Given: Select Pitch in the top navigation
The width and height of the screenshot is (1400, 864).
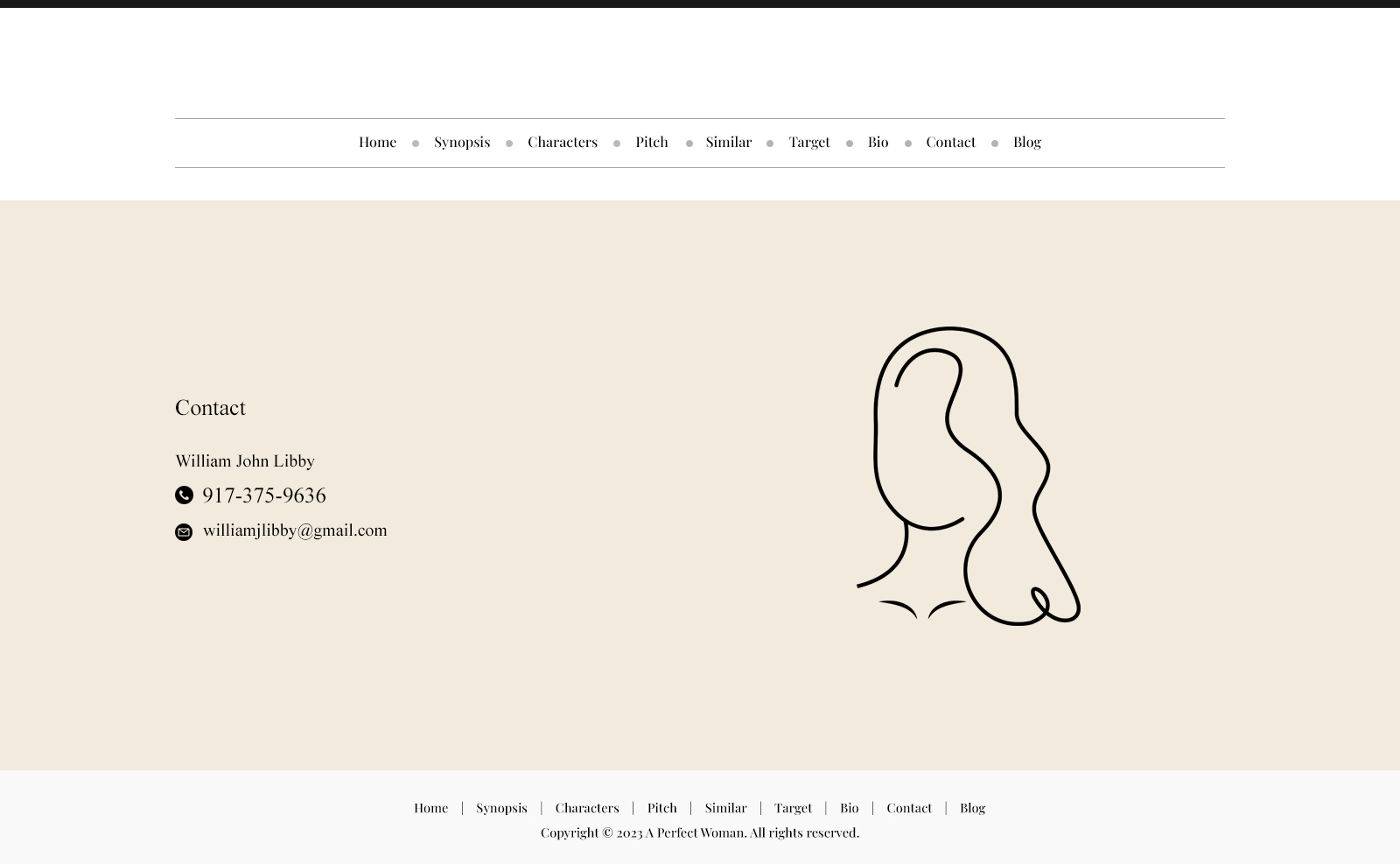Looking at the screenshot, I should (x=651, y=142).
